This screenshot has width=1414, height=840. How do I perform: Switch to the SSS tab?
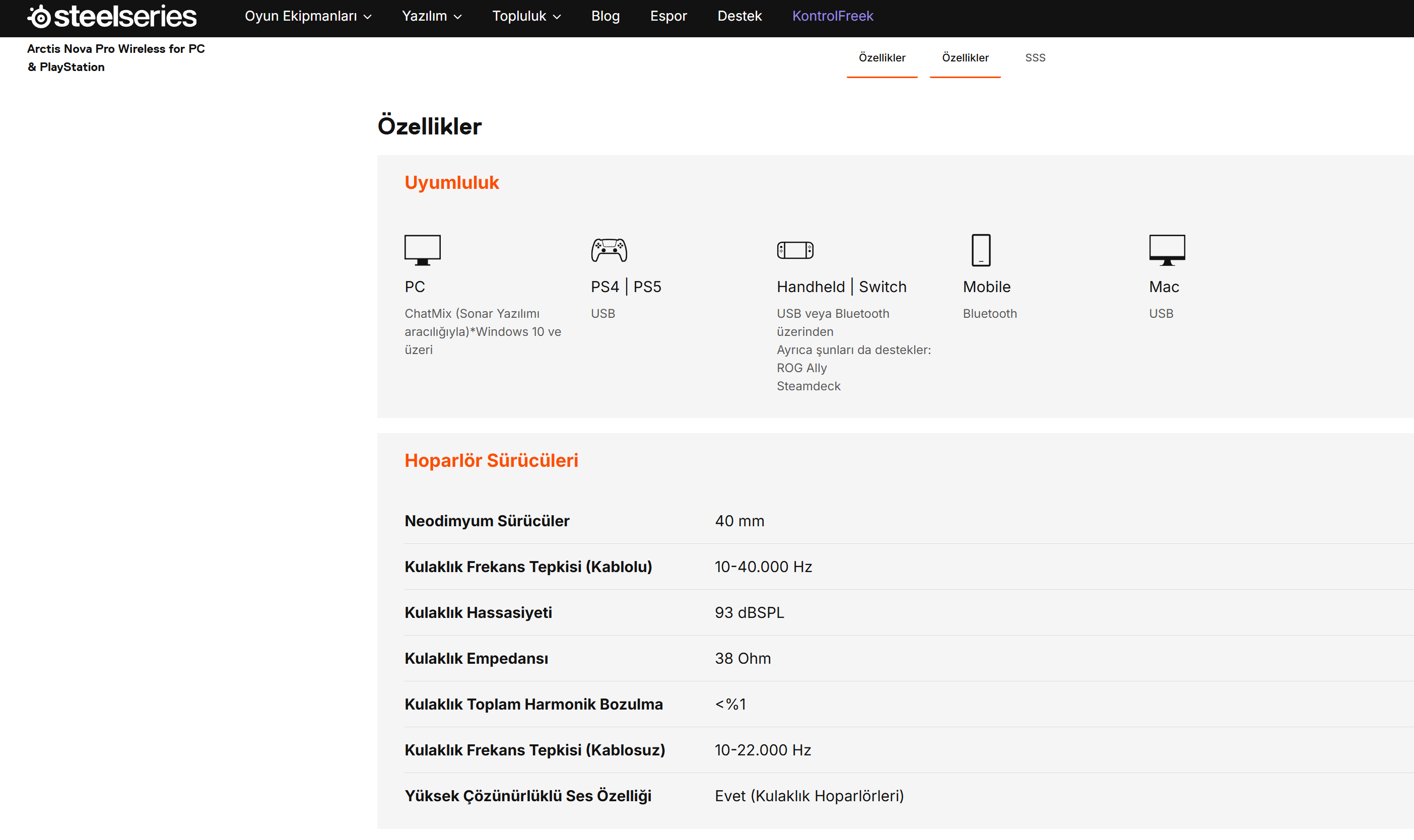pyautogui.click(x=1035, y=58)
